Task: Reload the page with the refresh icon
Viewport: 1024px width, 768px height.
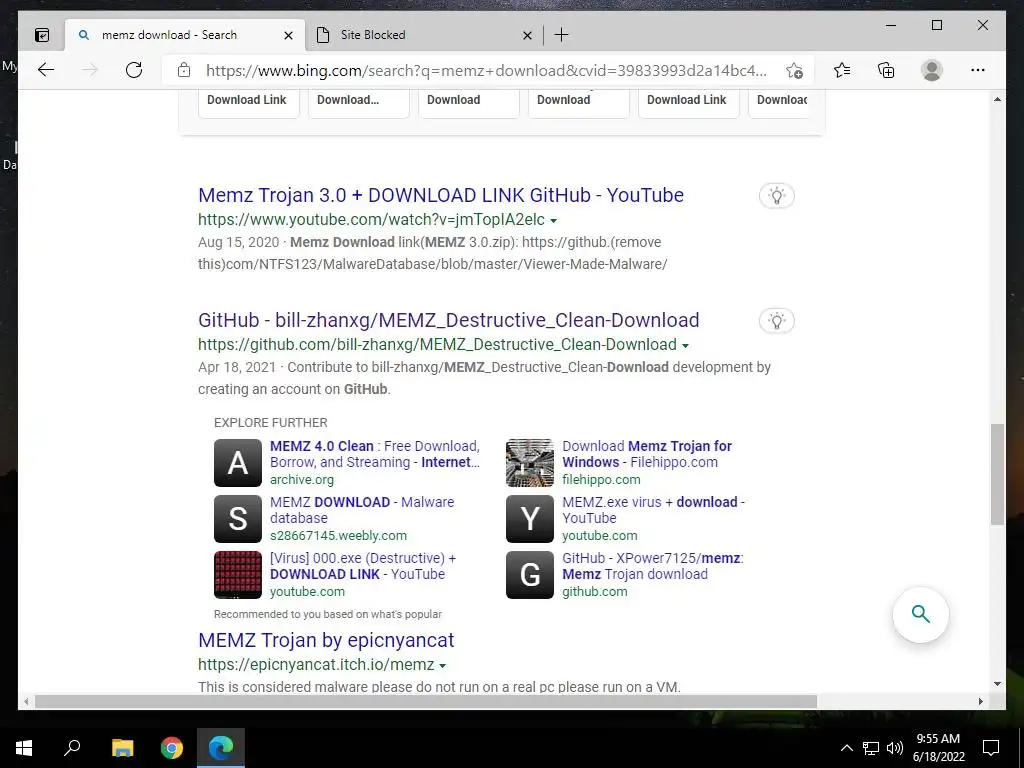Action: [134, 70]
